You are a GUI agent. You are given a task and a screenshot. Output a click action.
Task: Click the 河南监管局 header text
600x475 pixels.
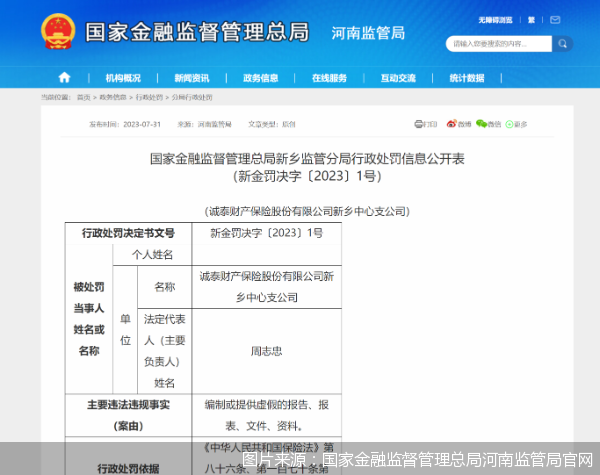coord(368,33)
